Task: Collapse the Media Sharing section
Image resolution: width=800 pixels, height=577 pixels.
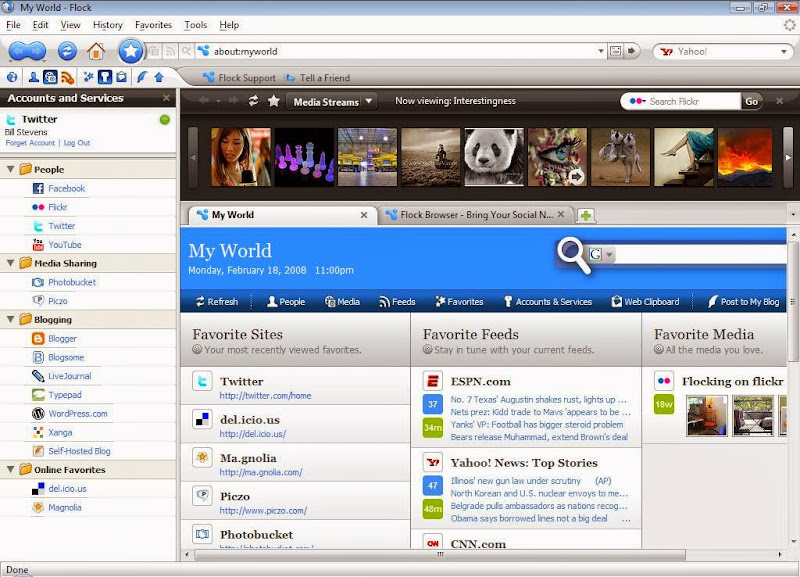Action: pyautogui.click(x=11, y=263)
